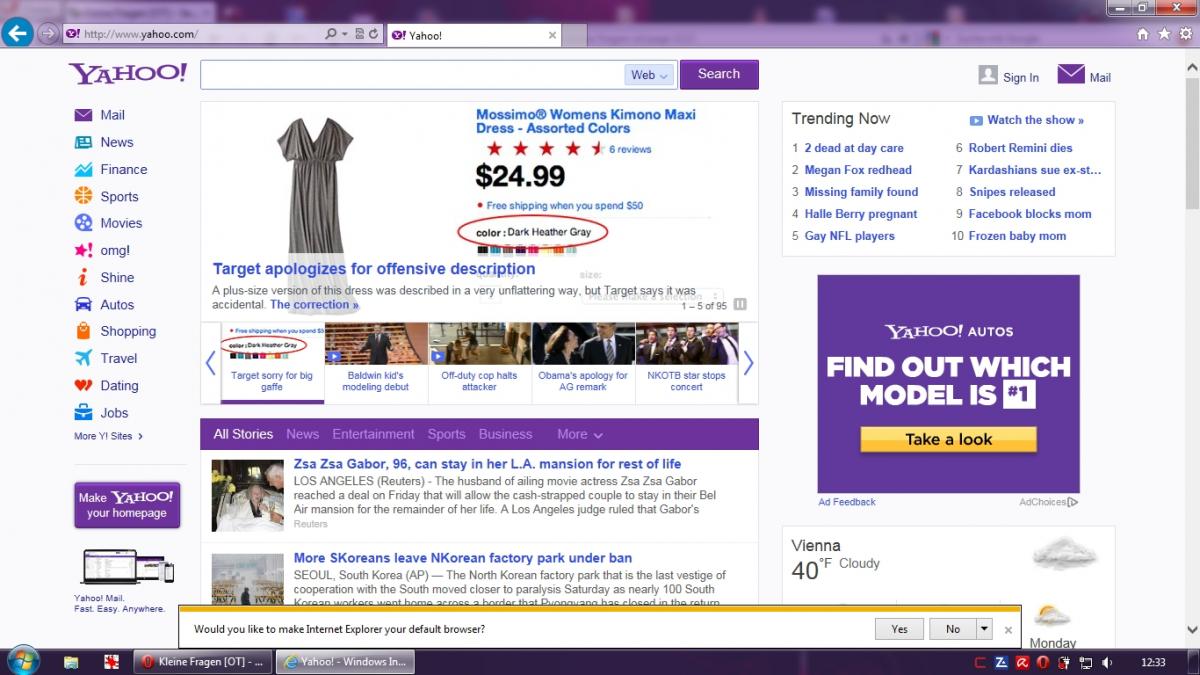Open Favorites with the star icon
Viewport: 1200px width, 675px height.
click(x=1164, y=34)
